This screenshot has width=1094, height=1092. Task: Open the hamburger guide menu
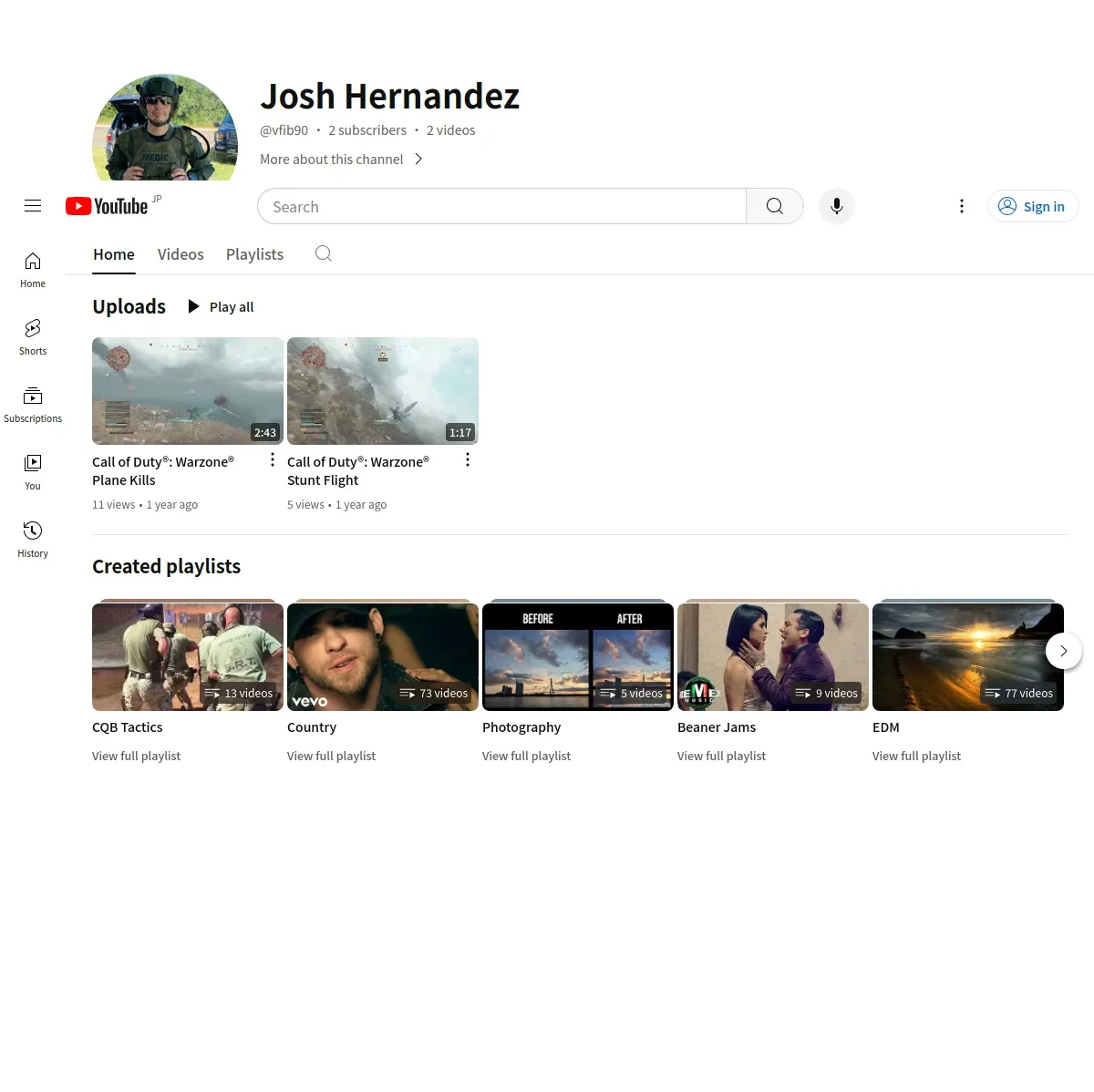tap(33, 206)
